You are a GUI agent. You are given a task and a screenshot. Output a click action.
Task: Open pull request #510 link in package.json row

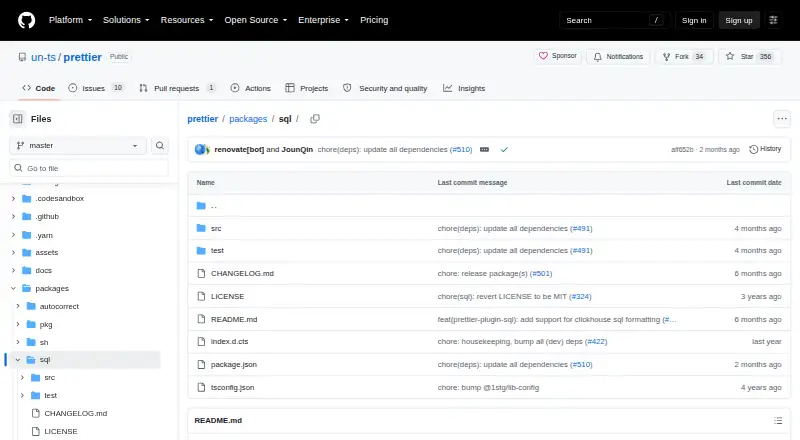click(x=581, y=364)
